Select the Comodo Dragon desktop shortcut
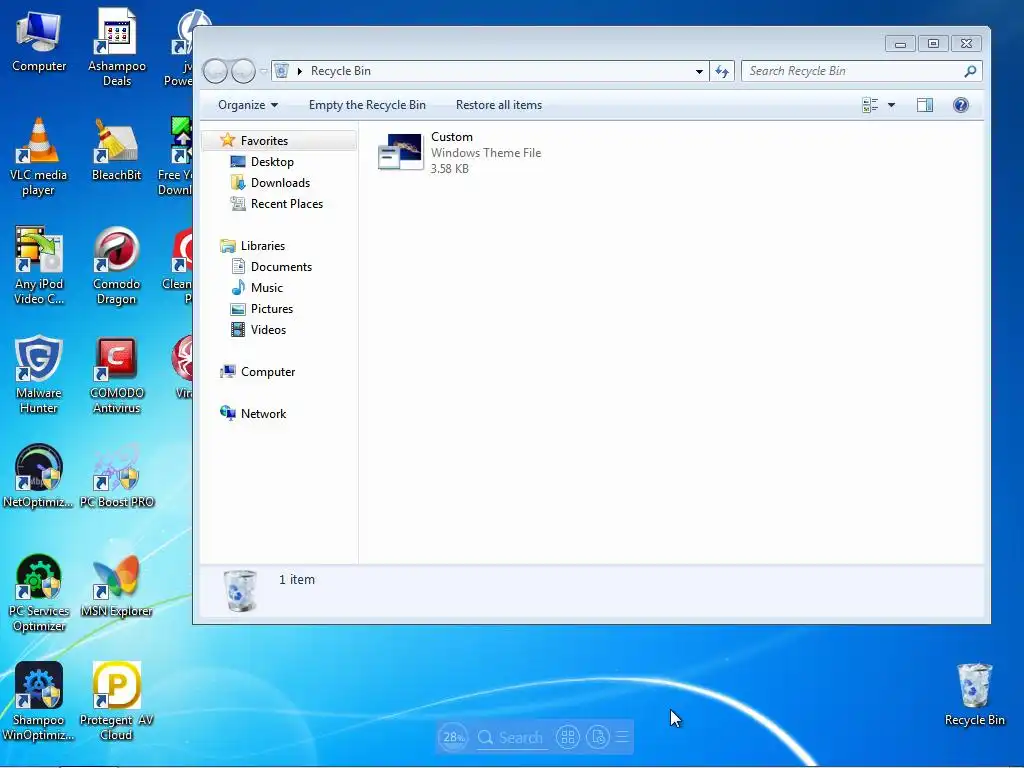 [116, 266]
